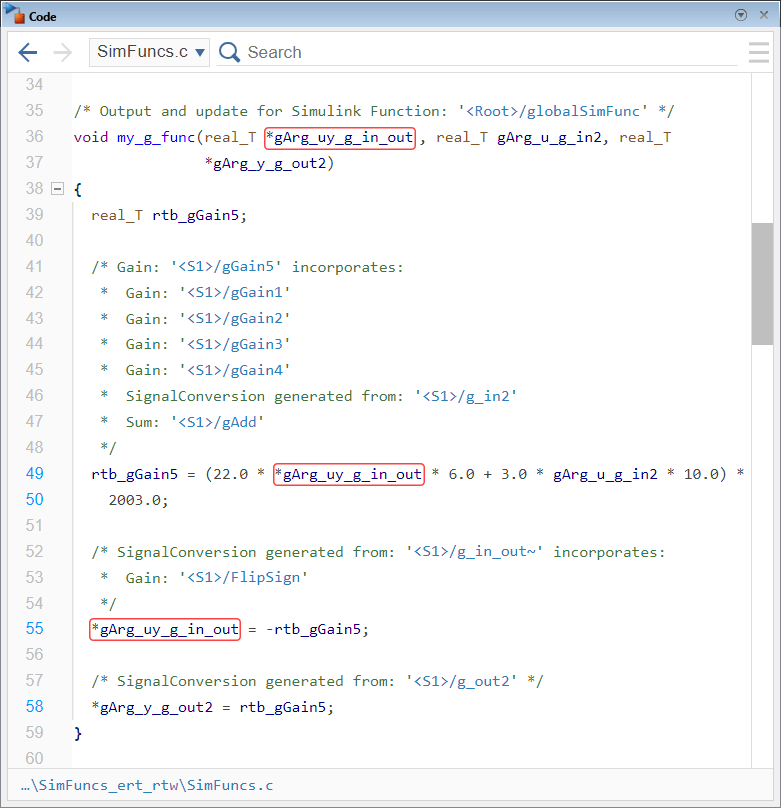
Task: Open the hamburger menu on the toolbar
Action: [x=758, y=52]
